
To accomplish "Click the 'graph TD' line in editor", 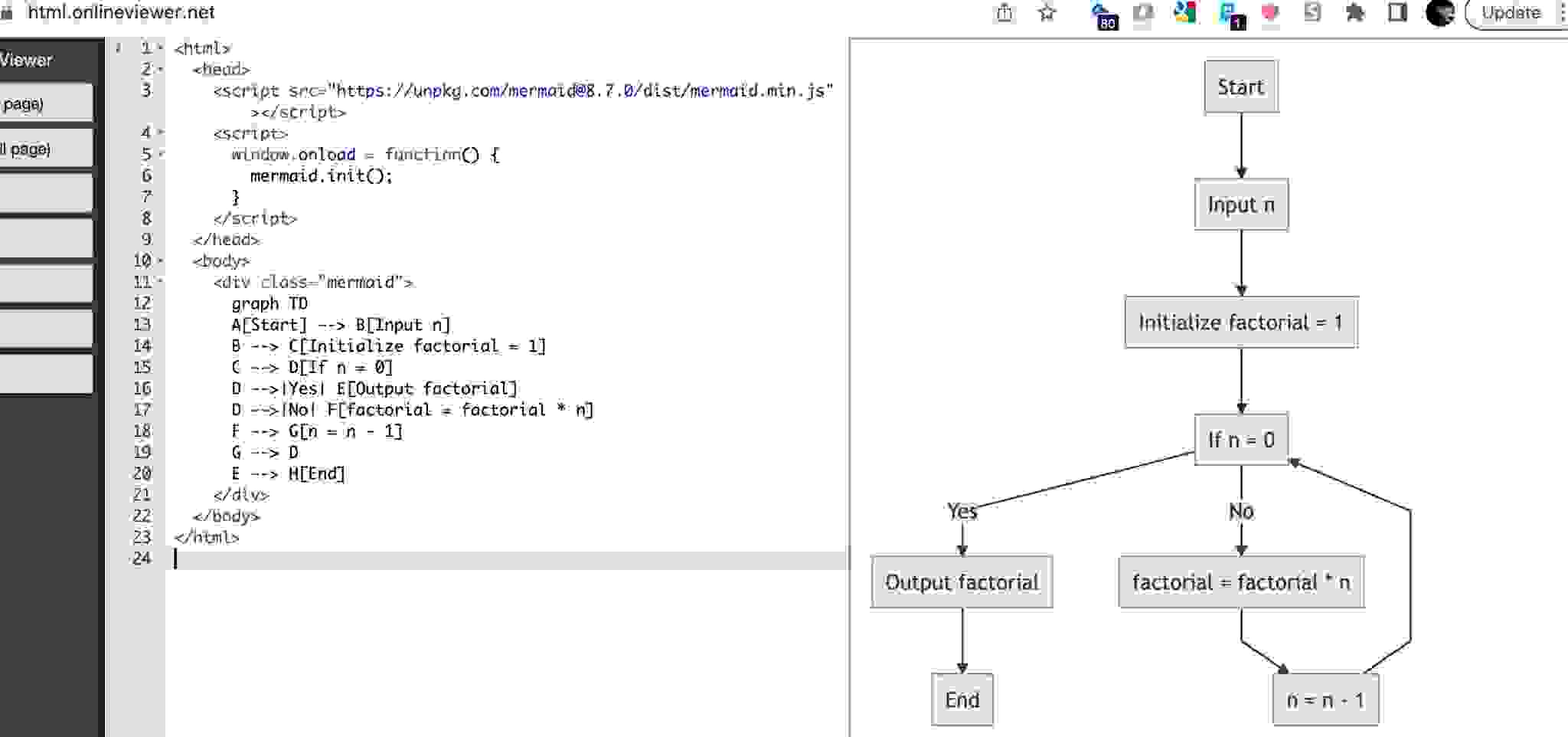I will point(269,303).
